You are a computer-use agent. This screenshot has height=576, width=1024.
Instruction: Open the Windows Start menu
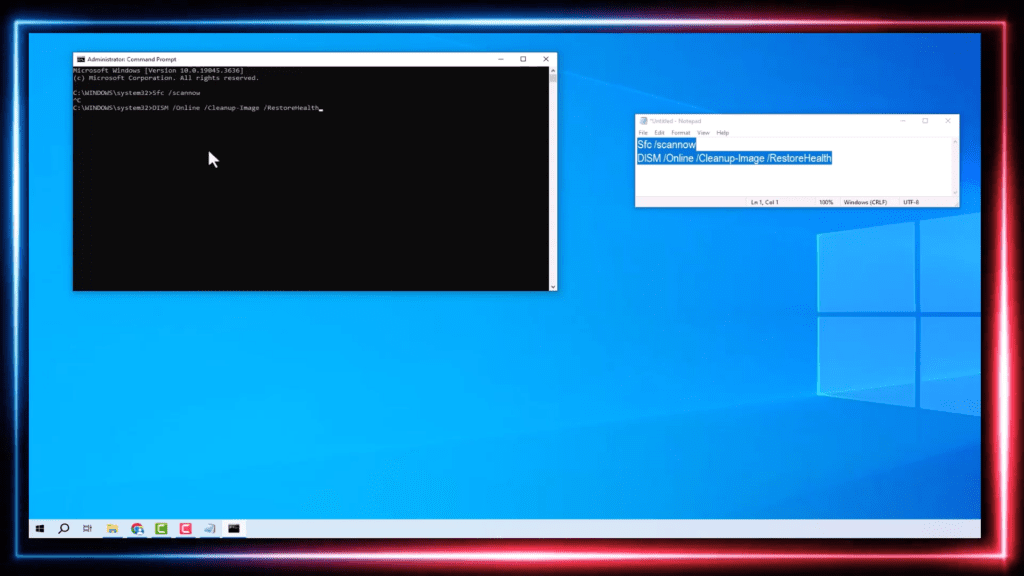[x=40, y=528]
